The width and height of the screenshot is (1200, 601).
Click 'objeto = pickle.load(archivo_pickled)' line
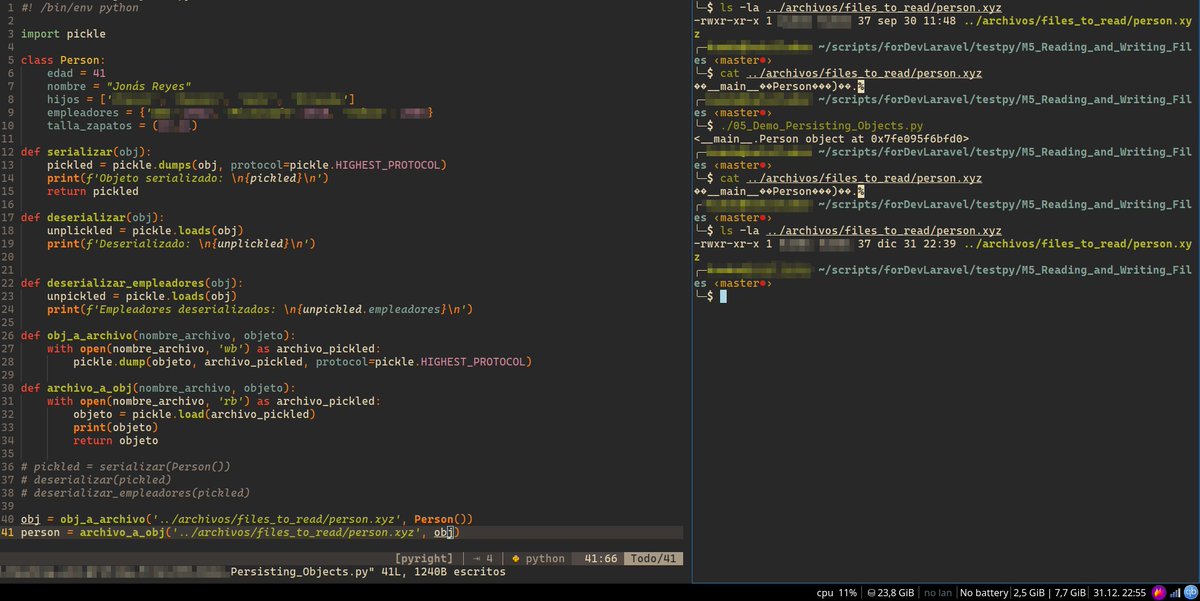[195, 413]
